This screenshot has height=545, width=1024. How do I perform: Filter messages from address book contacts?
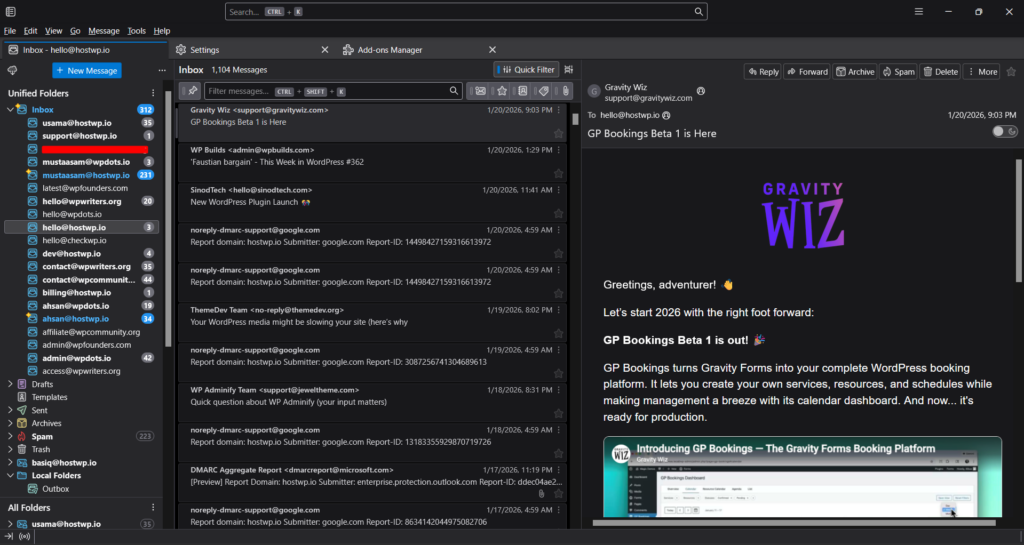[522, 91]
